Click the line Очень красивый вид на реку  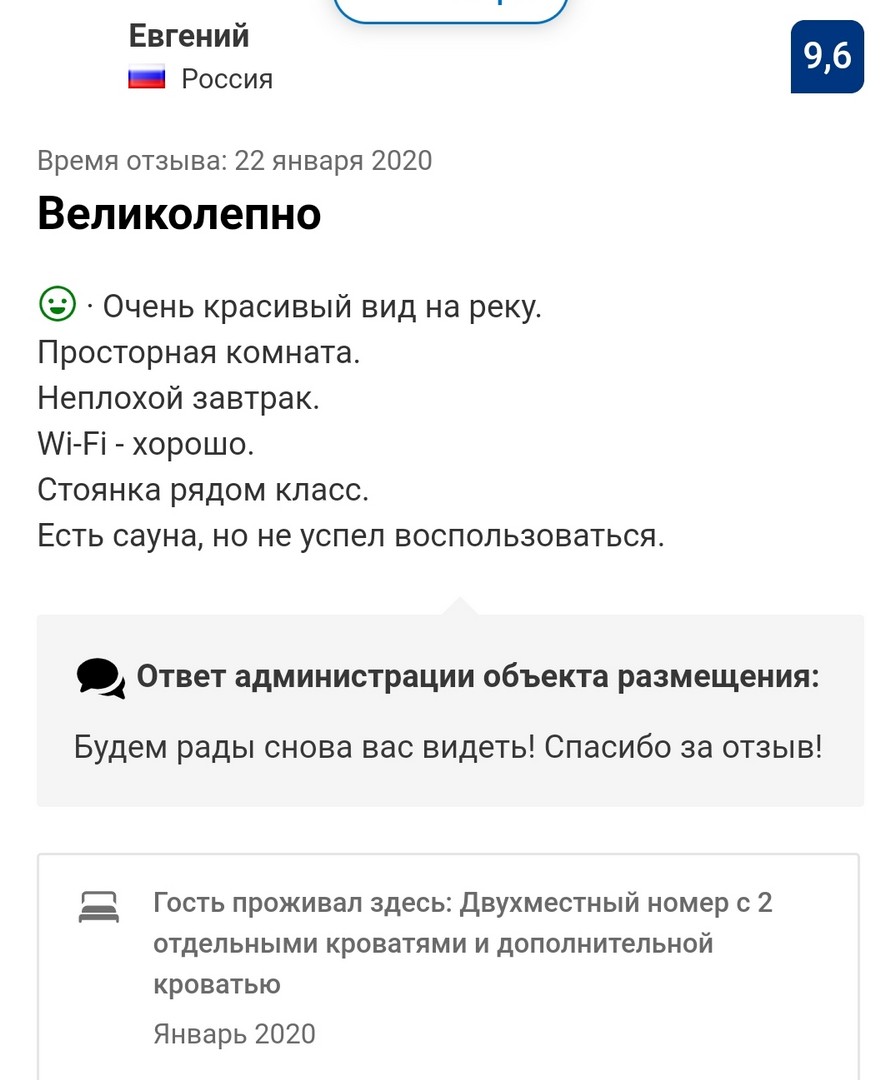[x=322, y=307]
